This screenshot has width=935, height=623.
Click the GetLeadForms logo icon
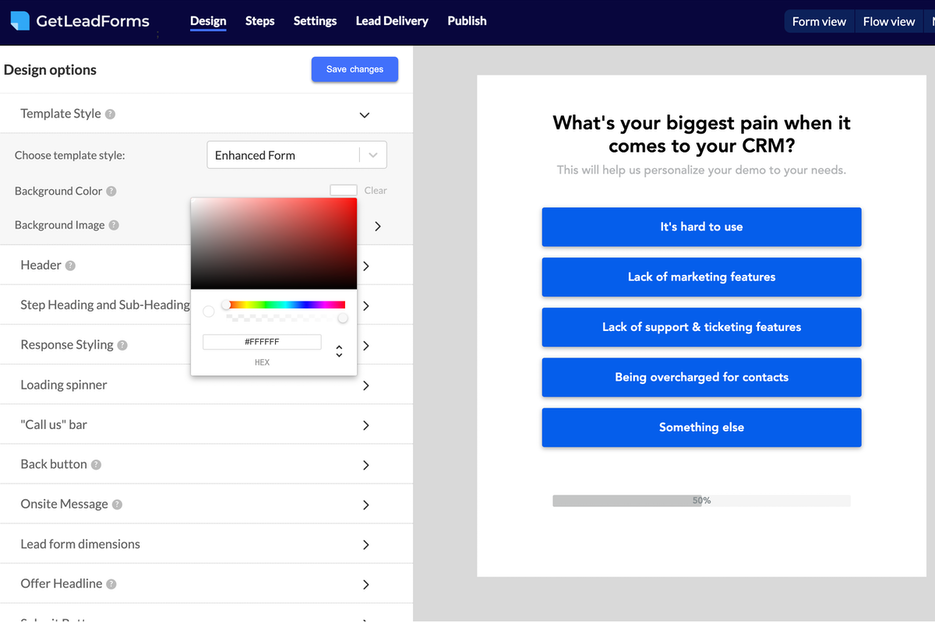tap(20, 21)
